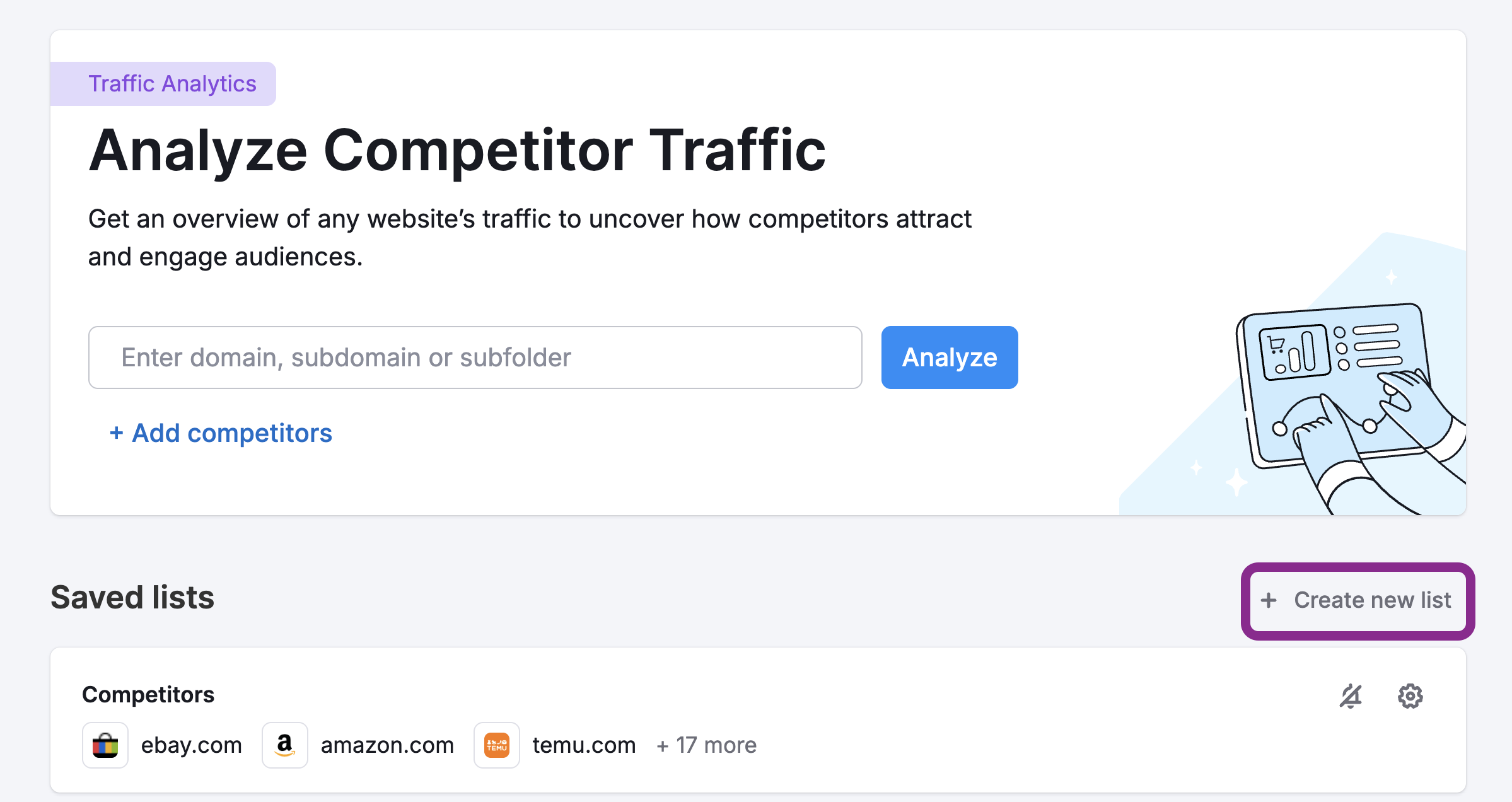Toggle notifications bell for the Competitors list
Image resolution: width=1512 pixels, height=802 pixels.
click(1351, 696)
